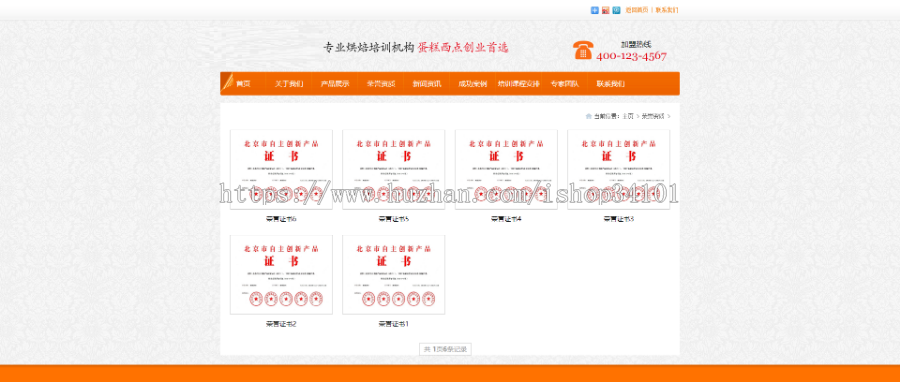The image size is (900, 382).
Task: Open certificate thumbnail above 荣誉证书1
Action: click(394, 275)
